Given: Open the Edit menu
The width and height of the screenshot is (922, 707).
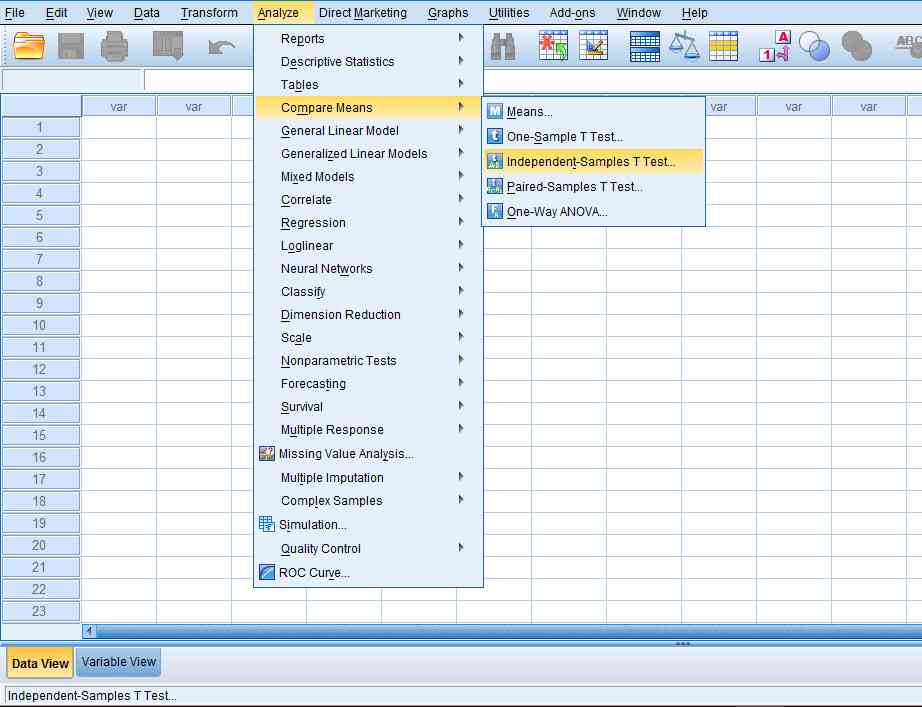Looking at the screenshot, I should coord(56,12).
